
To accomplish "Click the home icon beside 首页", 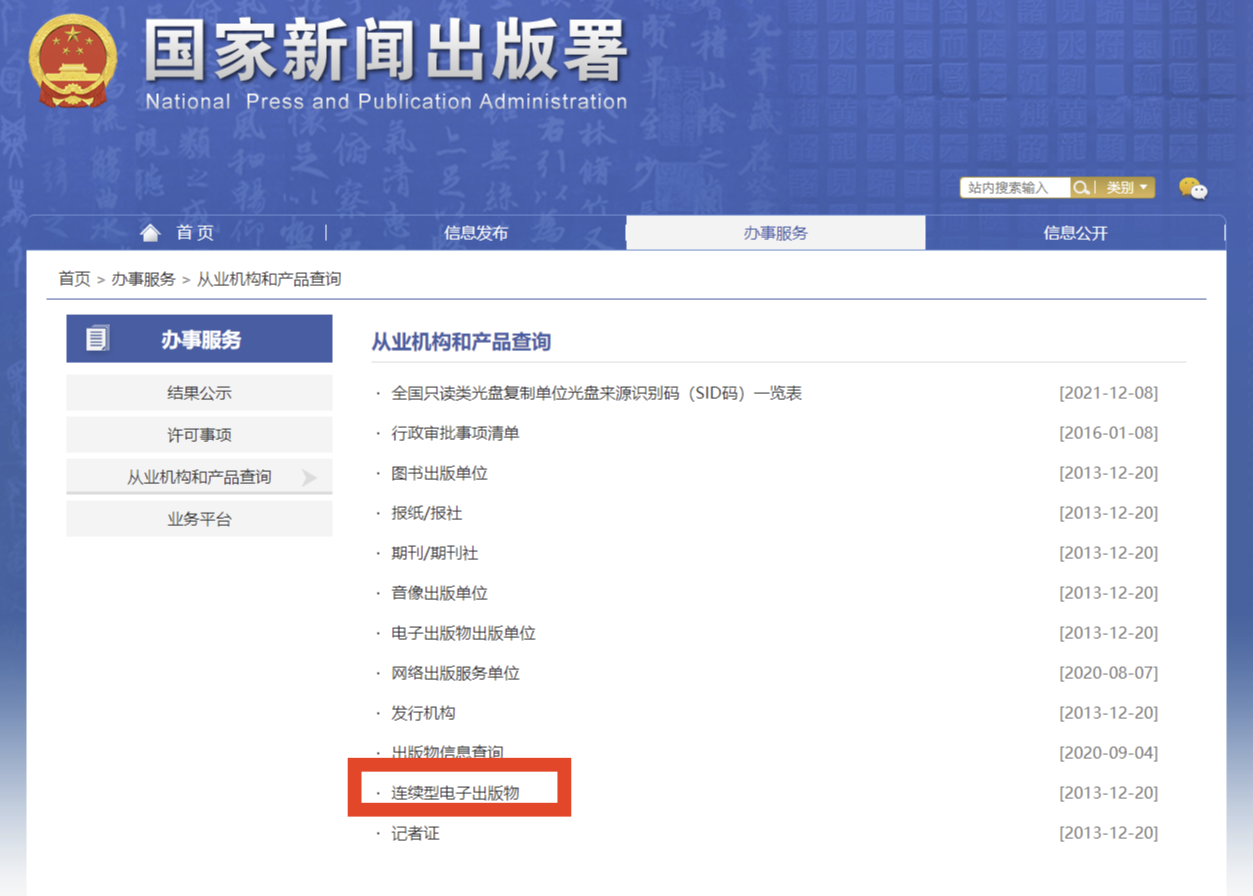I will [x=150, y=233].
